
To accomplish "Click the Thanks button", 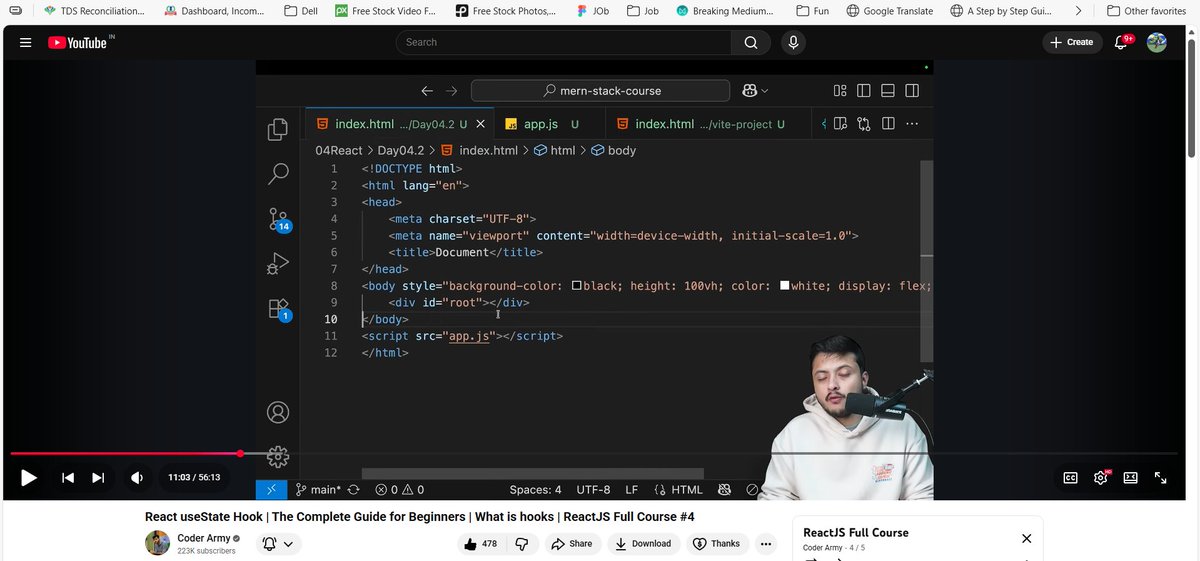I will click(x=716, y=543).
